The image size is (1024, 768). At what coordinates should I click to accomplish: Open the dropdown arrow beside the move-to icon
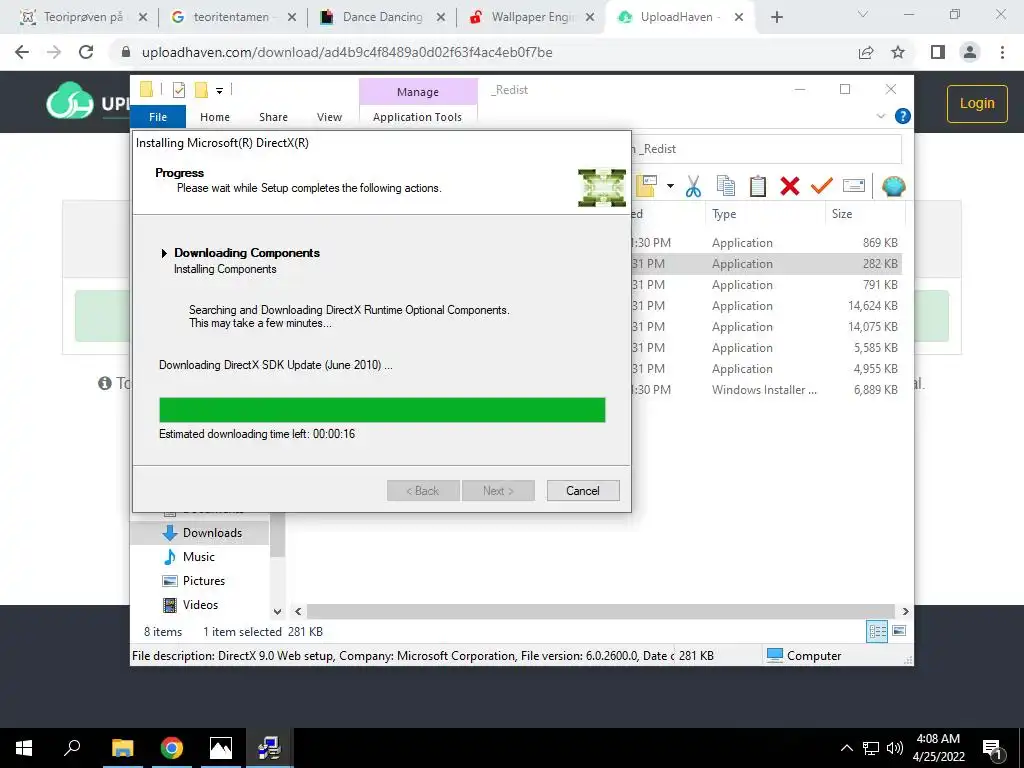tap(670, 186)
